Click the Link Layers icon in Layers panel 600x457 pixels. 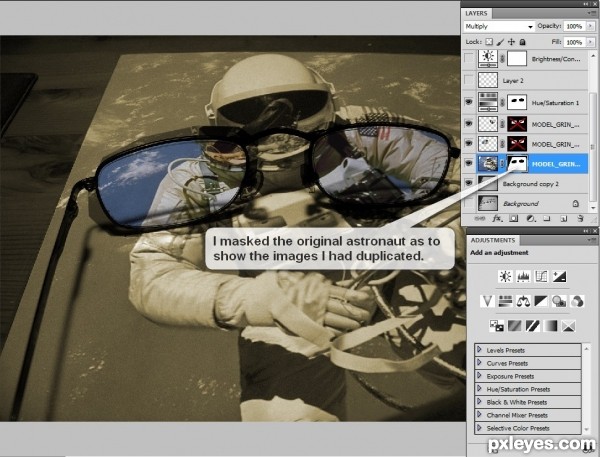[479, 219]
